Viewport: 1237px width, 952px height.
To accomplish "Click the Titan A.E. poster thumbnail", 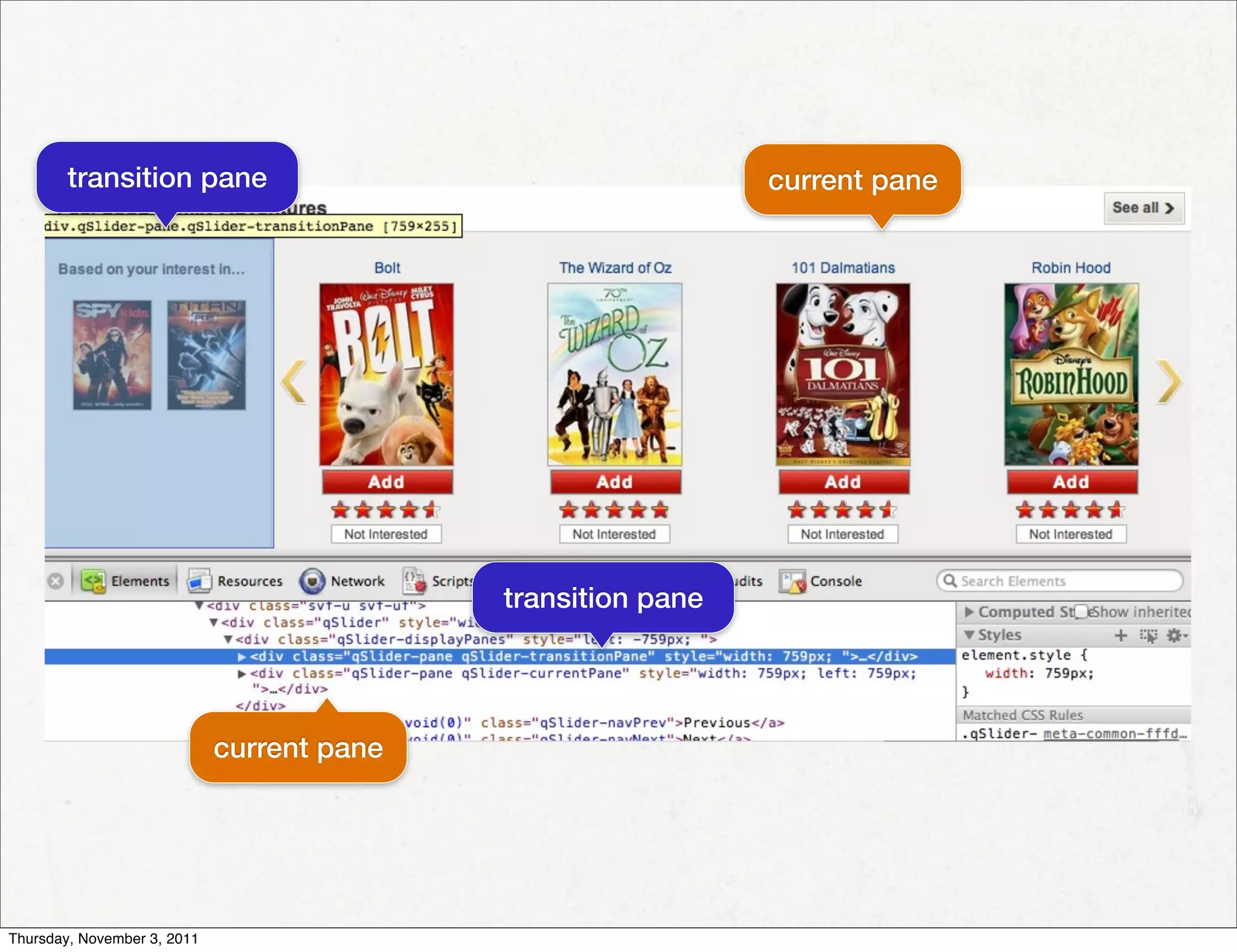I will [x=207, y=355].
